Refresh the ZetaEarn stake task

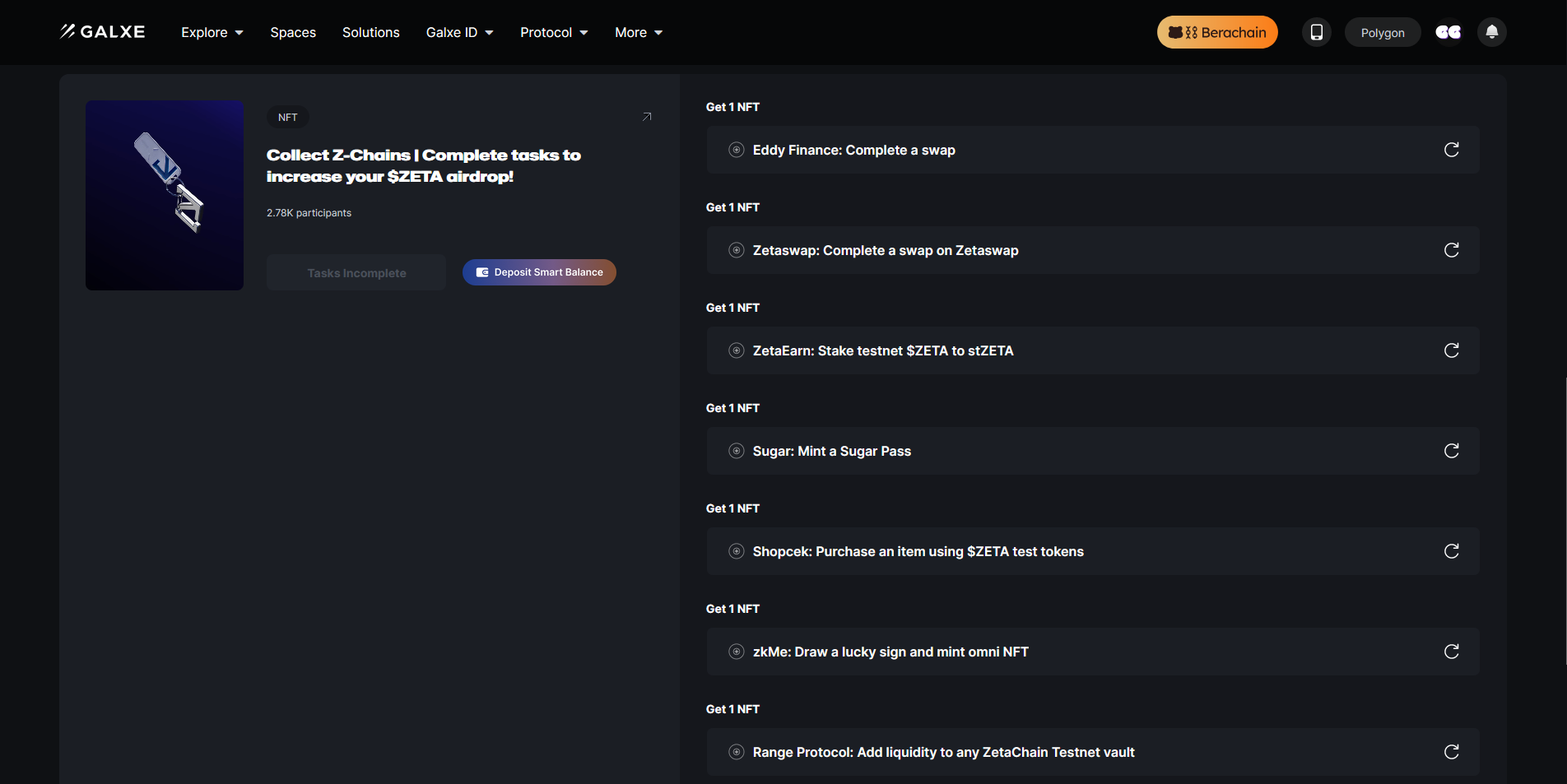(1451, 350)
